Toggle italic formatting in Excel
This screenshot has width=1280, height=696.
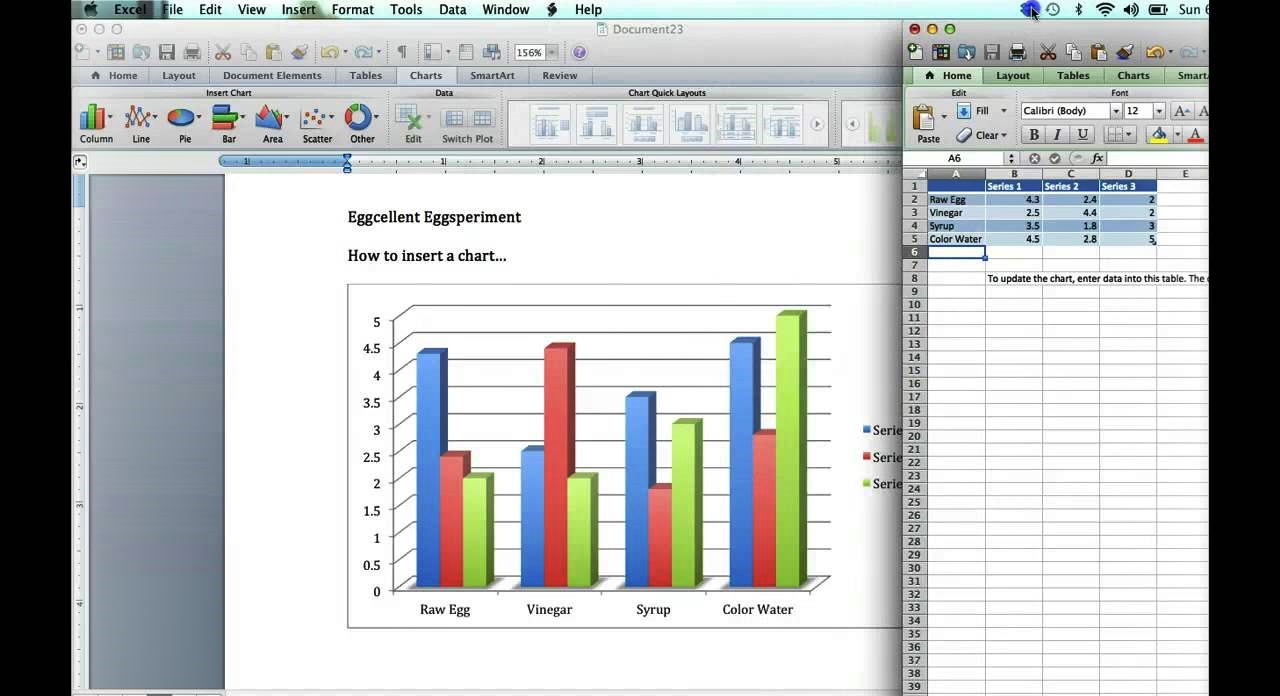tap(1057, 134)
